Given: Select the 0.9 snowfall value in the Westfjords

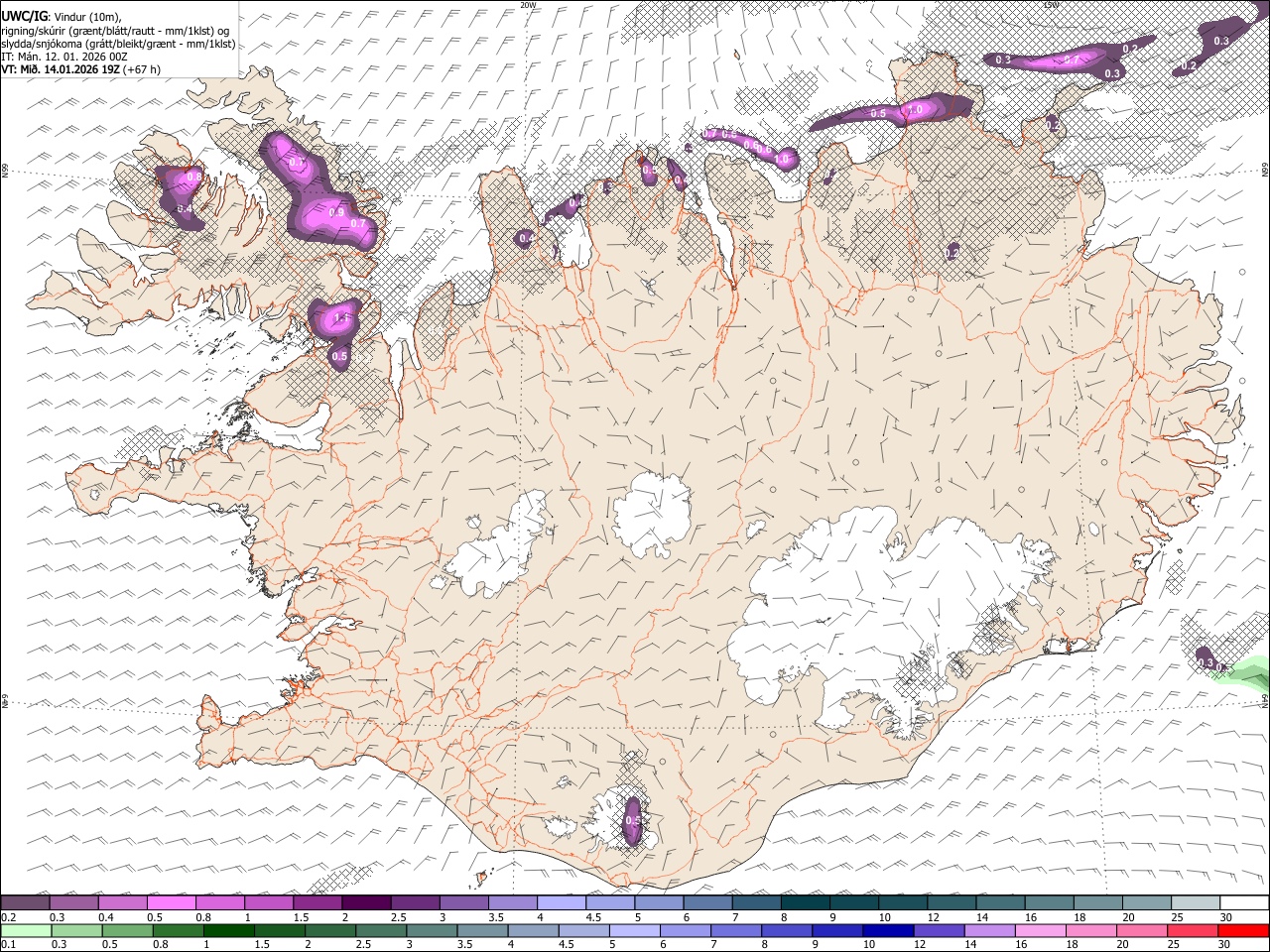Looking at the screenshot, I should click(x=335, y=213).
